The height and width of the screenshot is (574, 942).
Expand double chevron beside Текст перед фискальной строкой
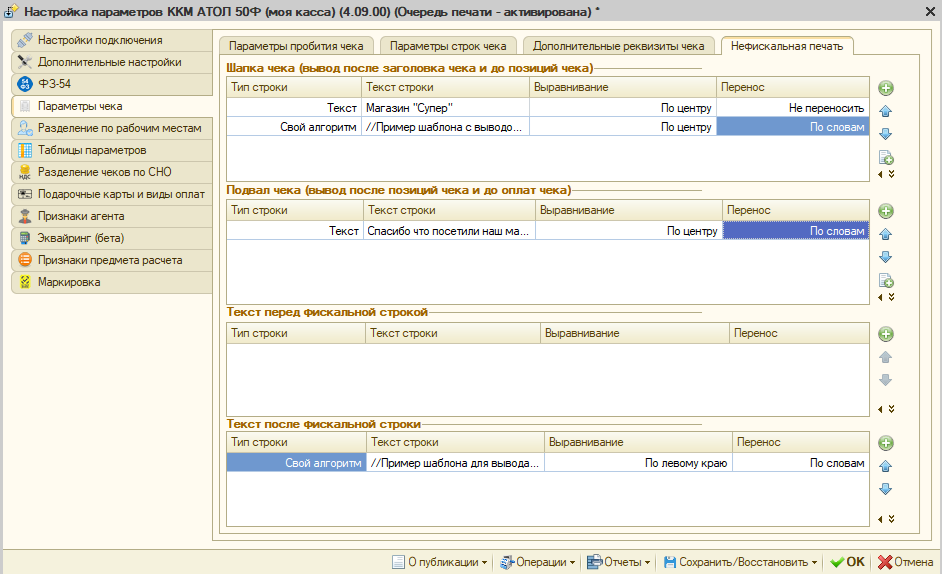pos(892,409)
